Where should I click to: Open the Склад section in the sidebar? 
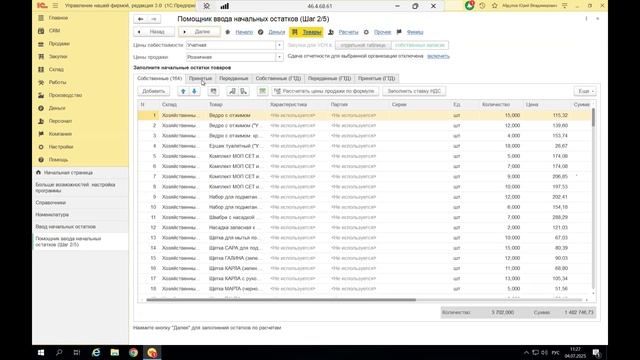56,70
